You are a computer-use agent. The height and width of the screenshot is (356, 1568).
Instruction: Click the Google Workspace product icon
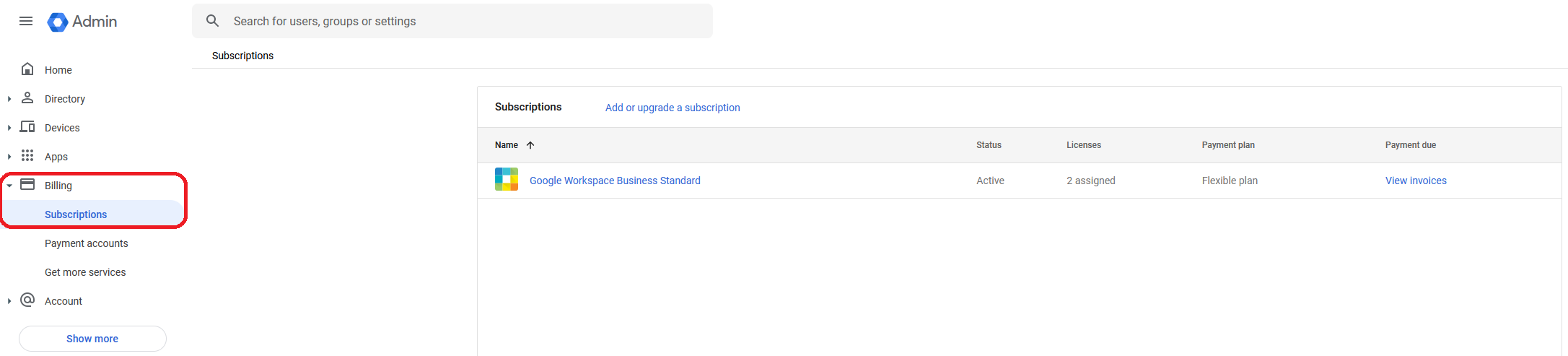coord(507,180)
